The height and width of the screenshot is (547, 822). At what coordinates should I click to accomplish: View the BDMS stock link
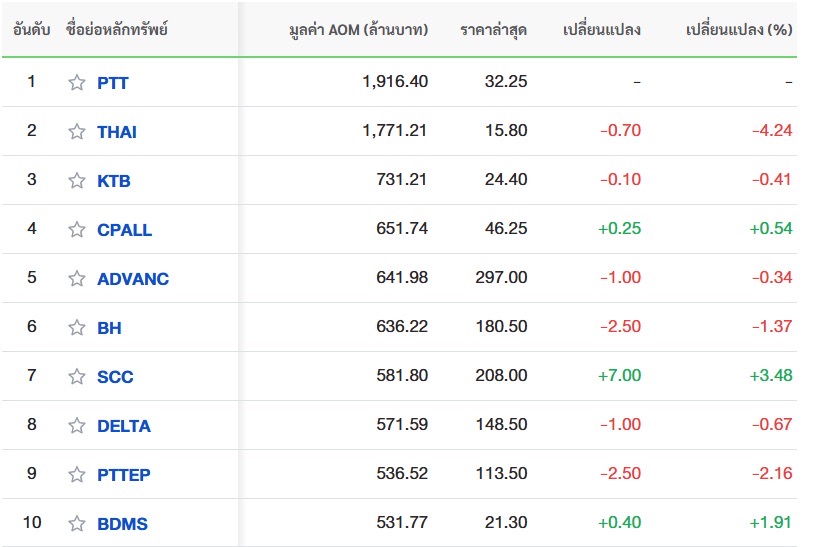(x=123, y=524)
